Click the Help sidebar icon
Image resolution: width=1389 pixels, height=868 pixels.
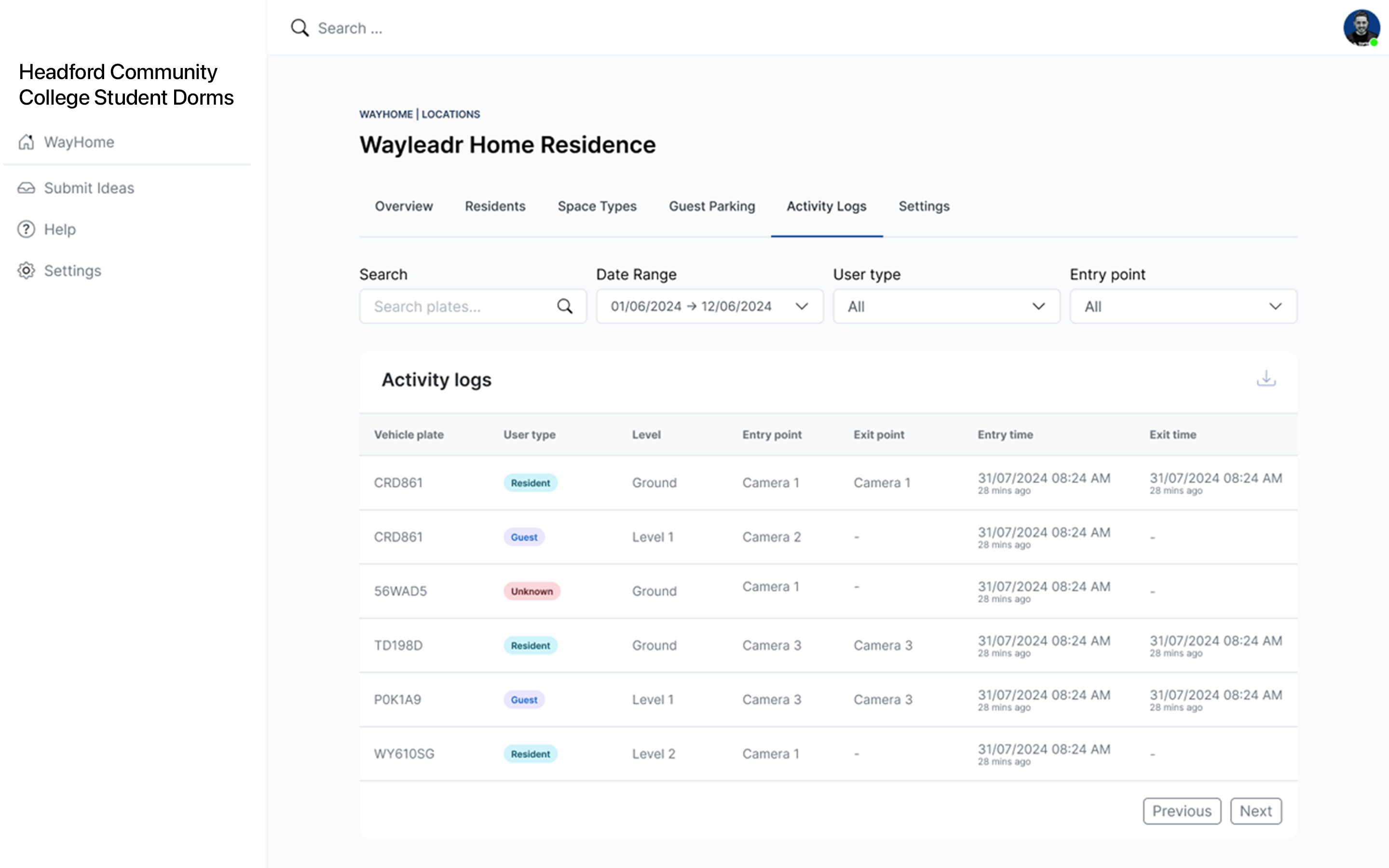[26, 228]
